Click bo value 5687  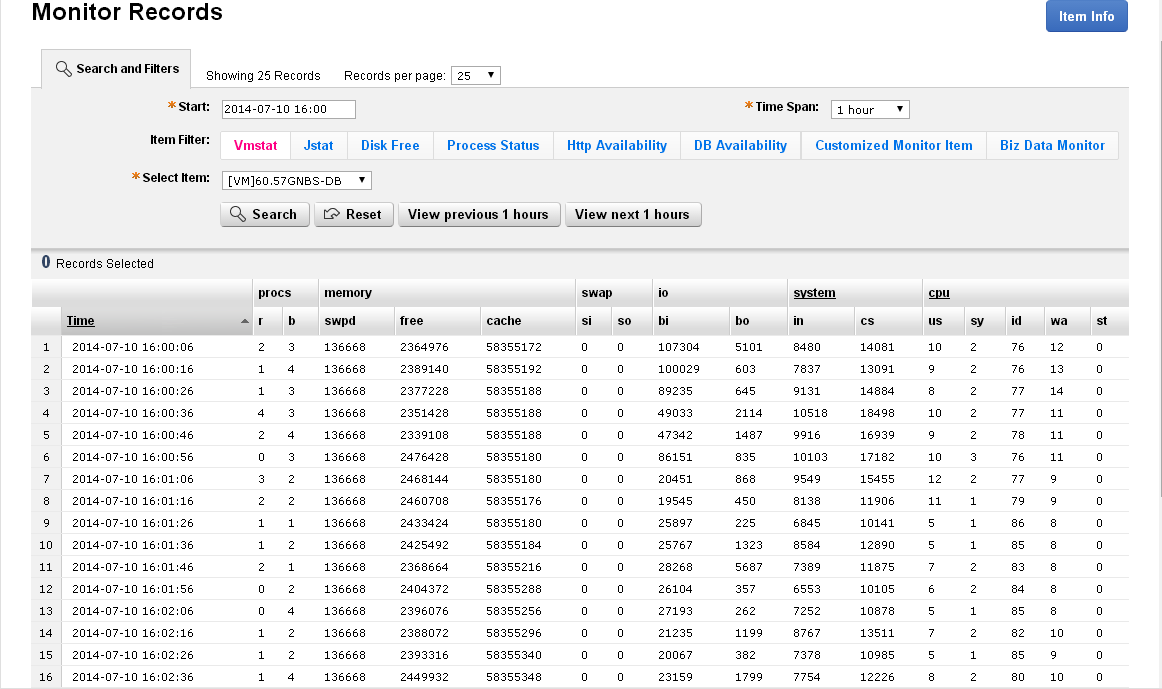748,567
